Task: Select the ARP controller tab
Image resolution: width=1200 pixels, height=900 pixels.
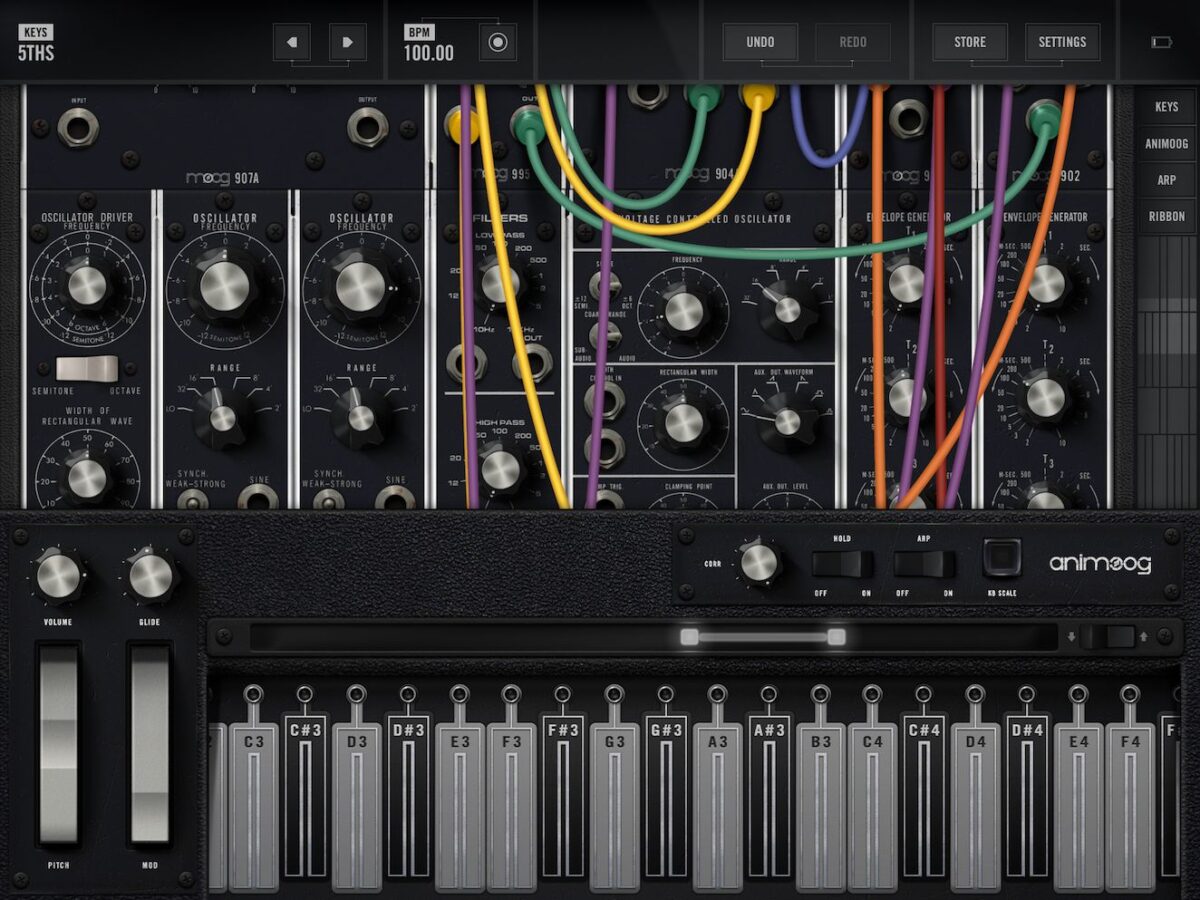Action: point(1166,180)
